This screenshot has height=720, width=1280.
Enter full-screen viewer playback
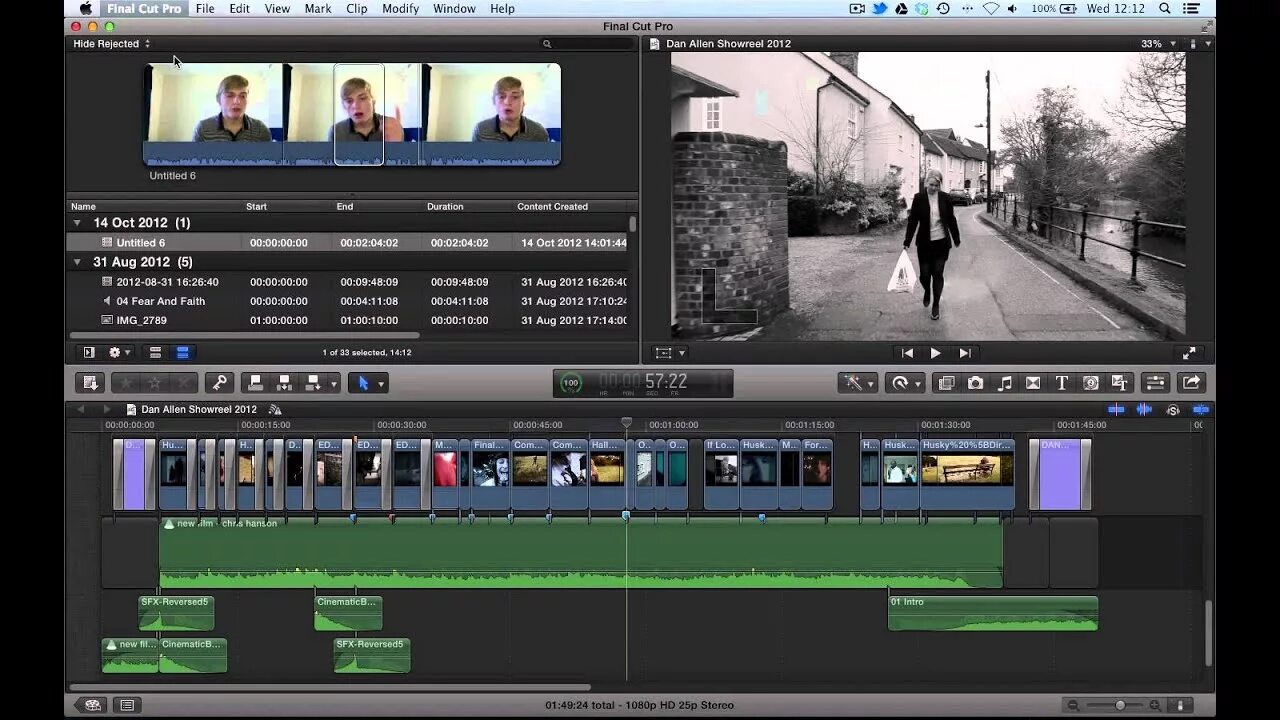[1189, 353]
